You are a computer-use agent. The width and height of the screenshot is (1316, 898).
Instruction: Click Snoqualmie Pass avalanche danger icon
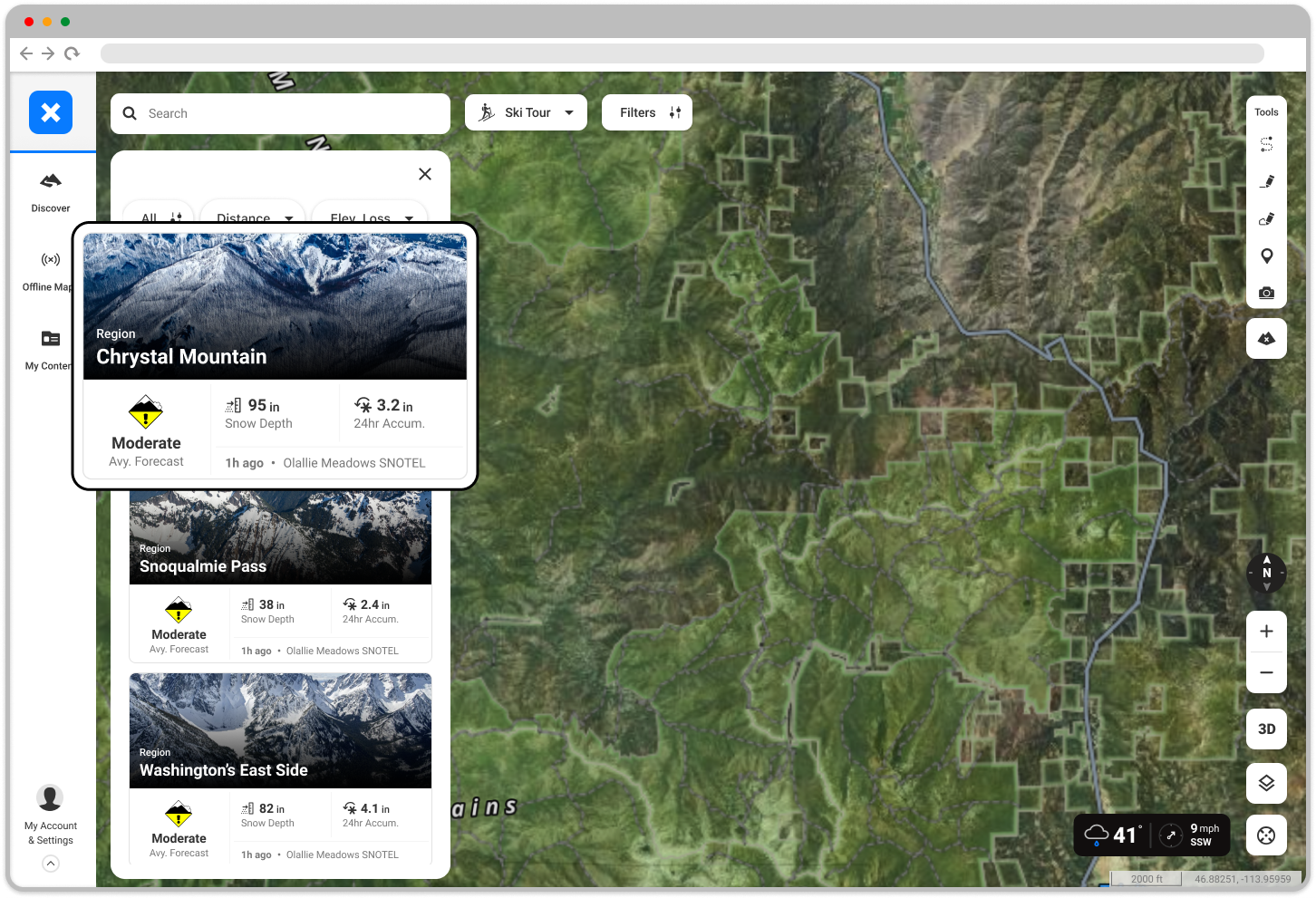tap(179, 610)
